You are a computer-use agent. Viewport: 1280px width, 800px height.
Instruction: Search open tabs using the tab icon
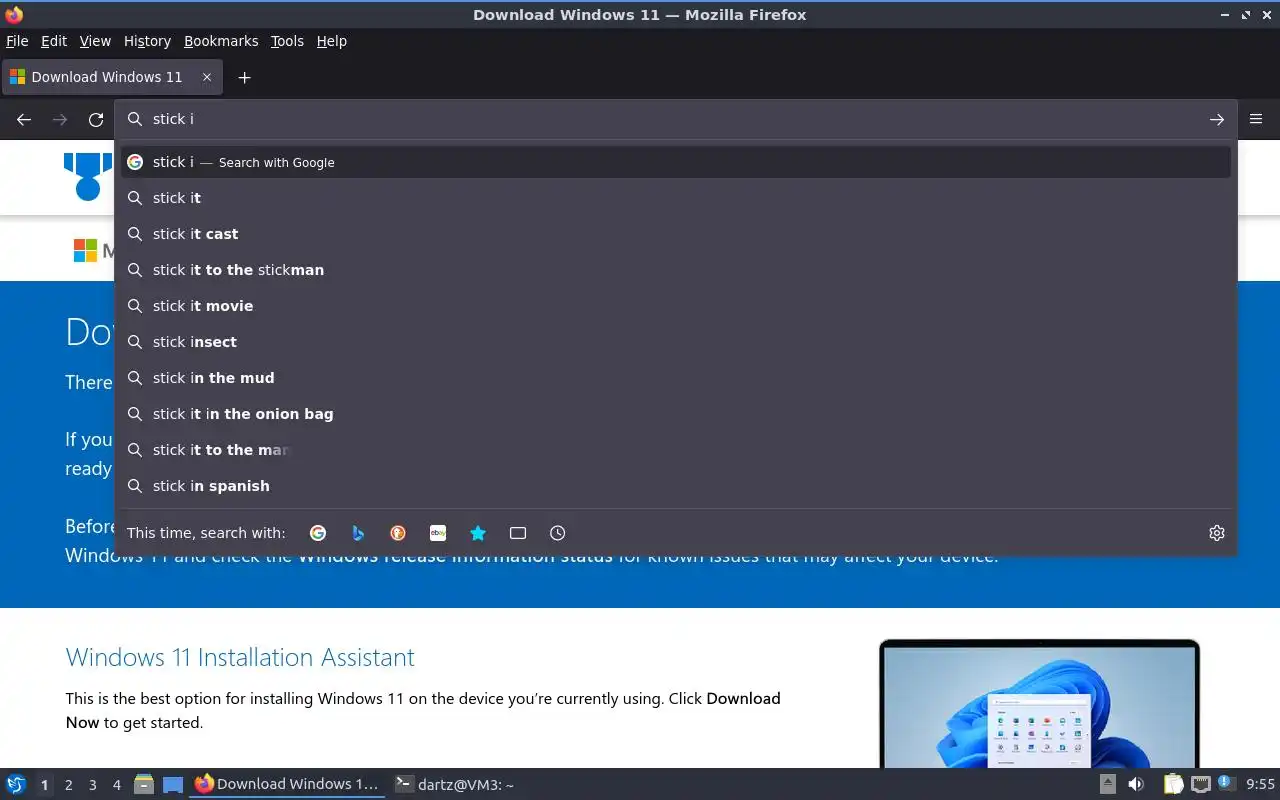click(518, 533)
